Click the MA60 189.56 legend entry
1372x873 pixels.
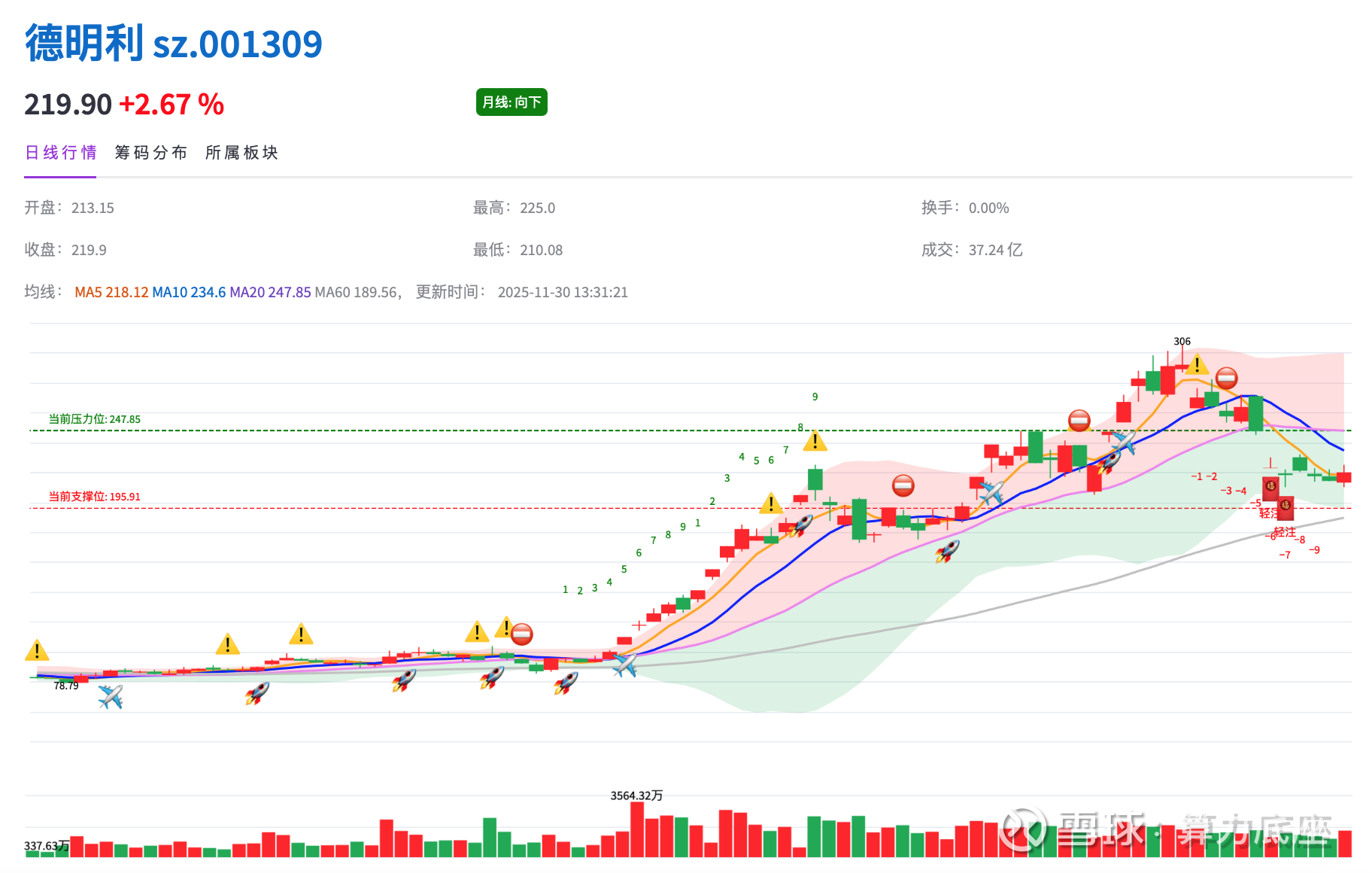pos(356,292)
